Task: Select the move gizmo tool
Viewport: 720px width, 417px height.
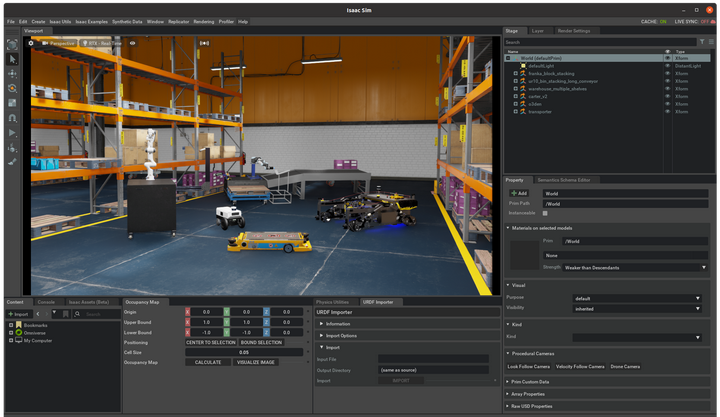Action: [12, 74]
